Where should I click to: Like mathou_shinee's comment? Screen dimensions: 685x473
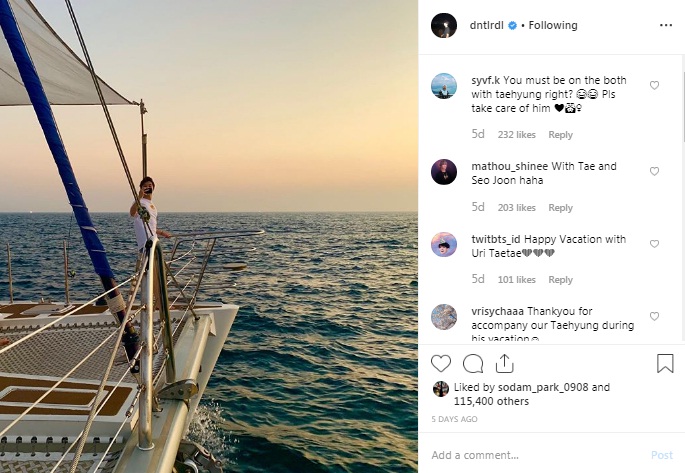point(655,172)
